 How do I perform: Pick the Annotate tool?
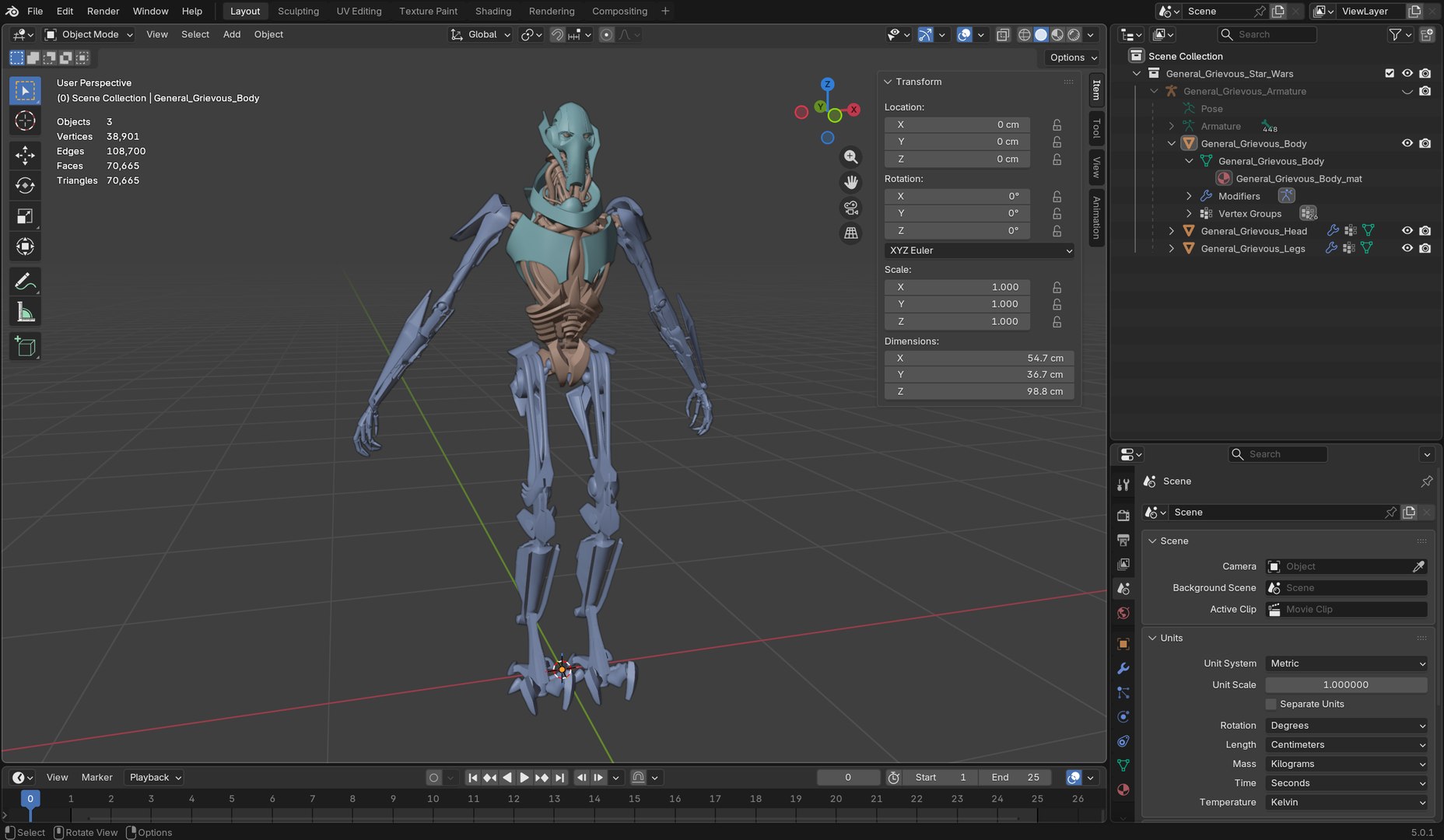click(x=25, y=282)
